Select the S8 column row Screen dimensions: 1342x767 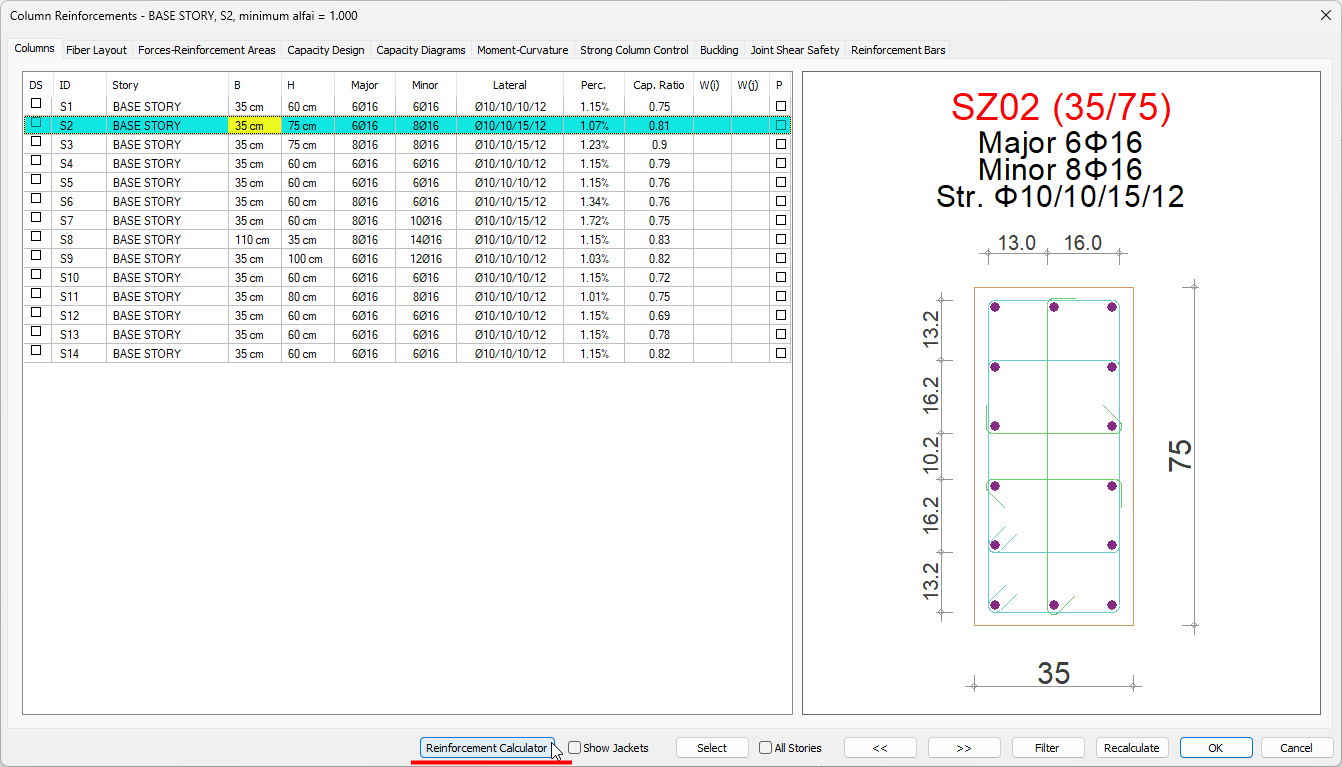click(146, 240)
